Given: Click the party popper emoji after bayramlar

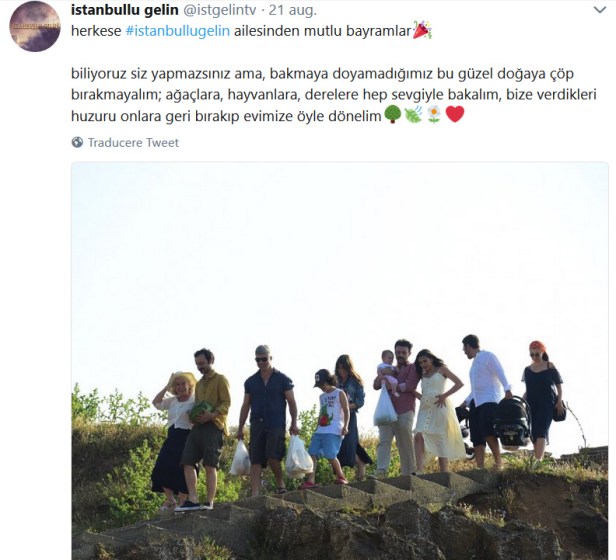Looking at the screenshot, I should pyautogui.click(x=422, y=30).
